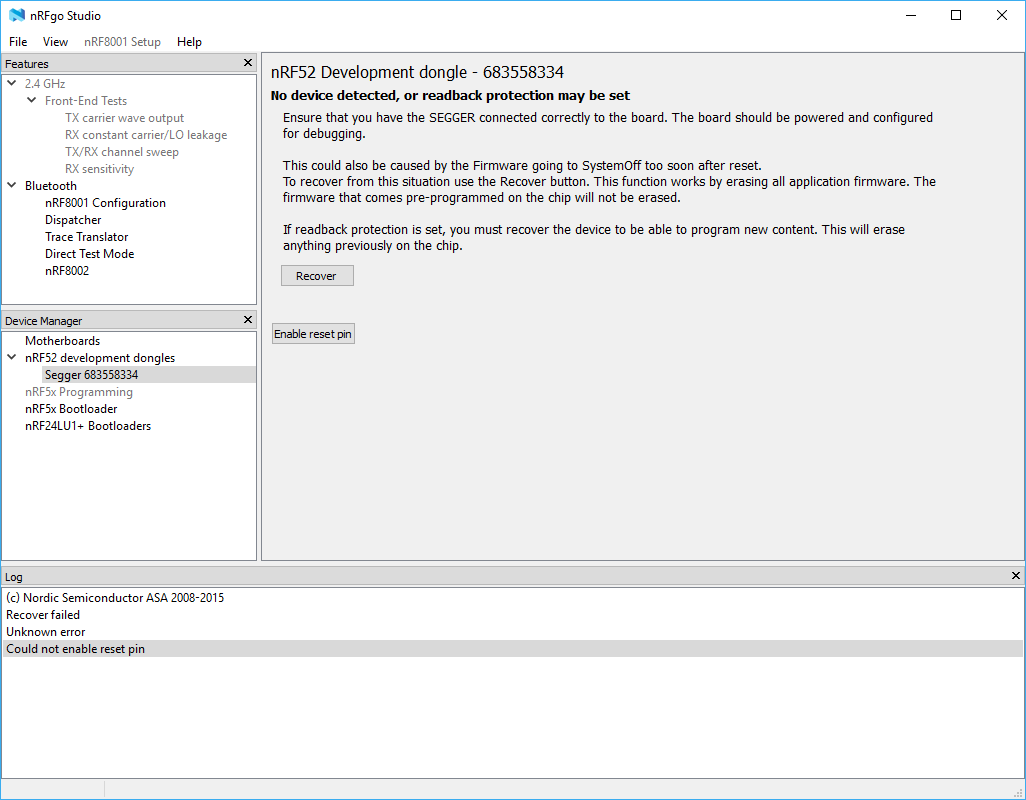Viewport: 1026px width, 800px height.
Task: Close the nRFgo Studio window
Action: (1002, 15)
